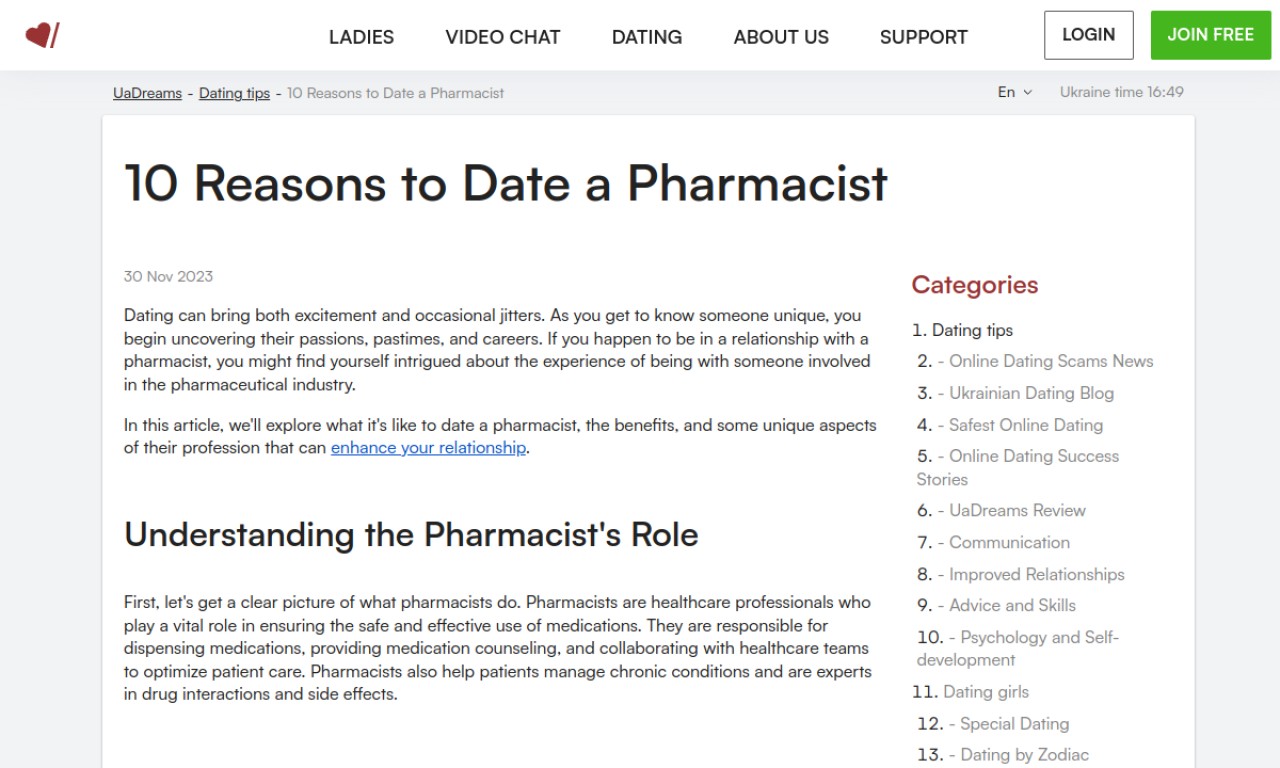Follow the 'enhance your relationship' link

(x=428, y=448)
